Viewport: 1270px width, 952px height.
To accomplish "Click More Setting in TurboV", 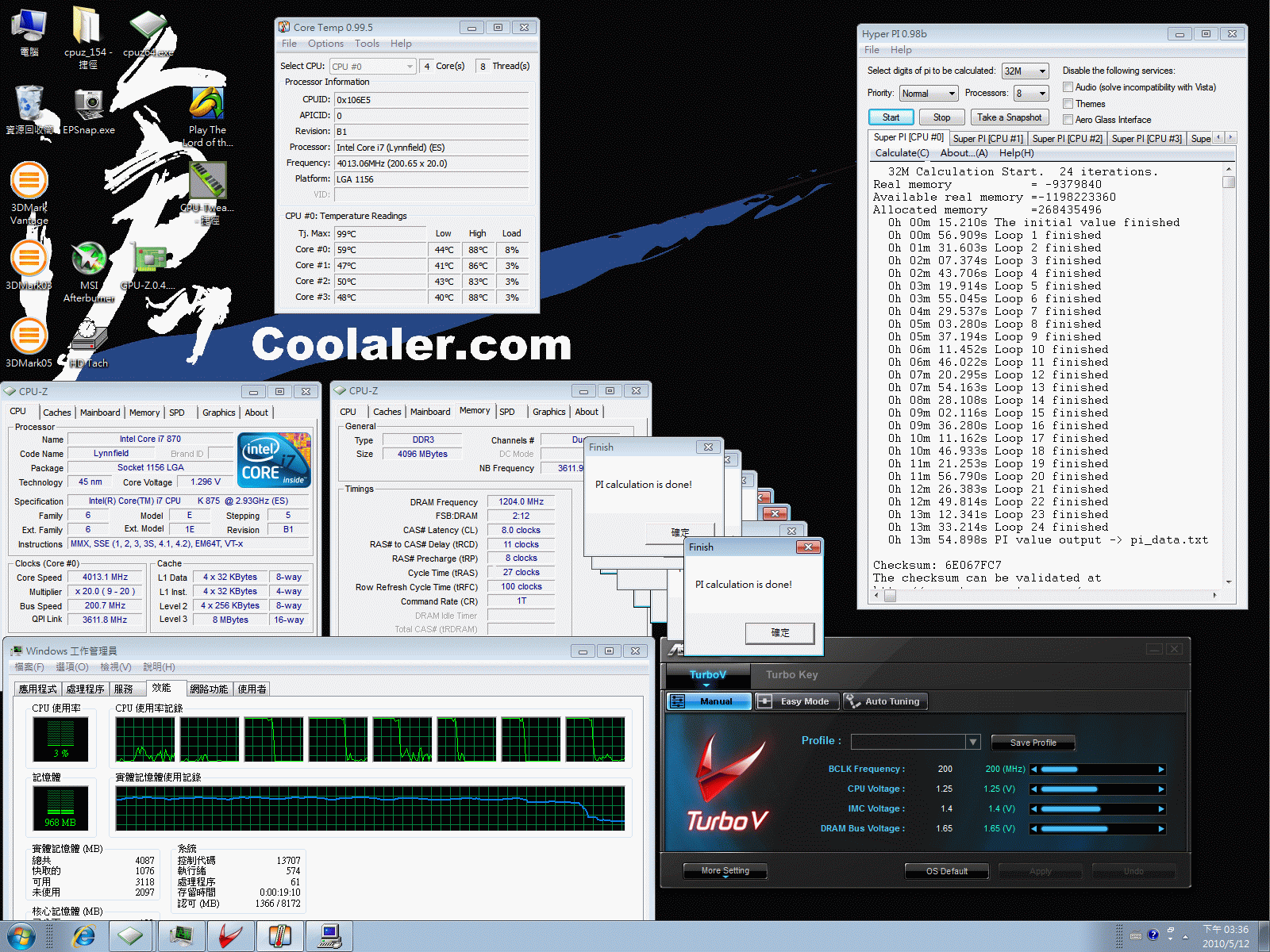I will pos(725,871).
